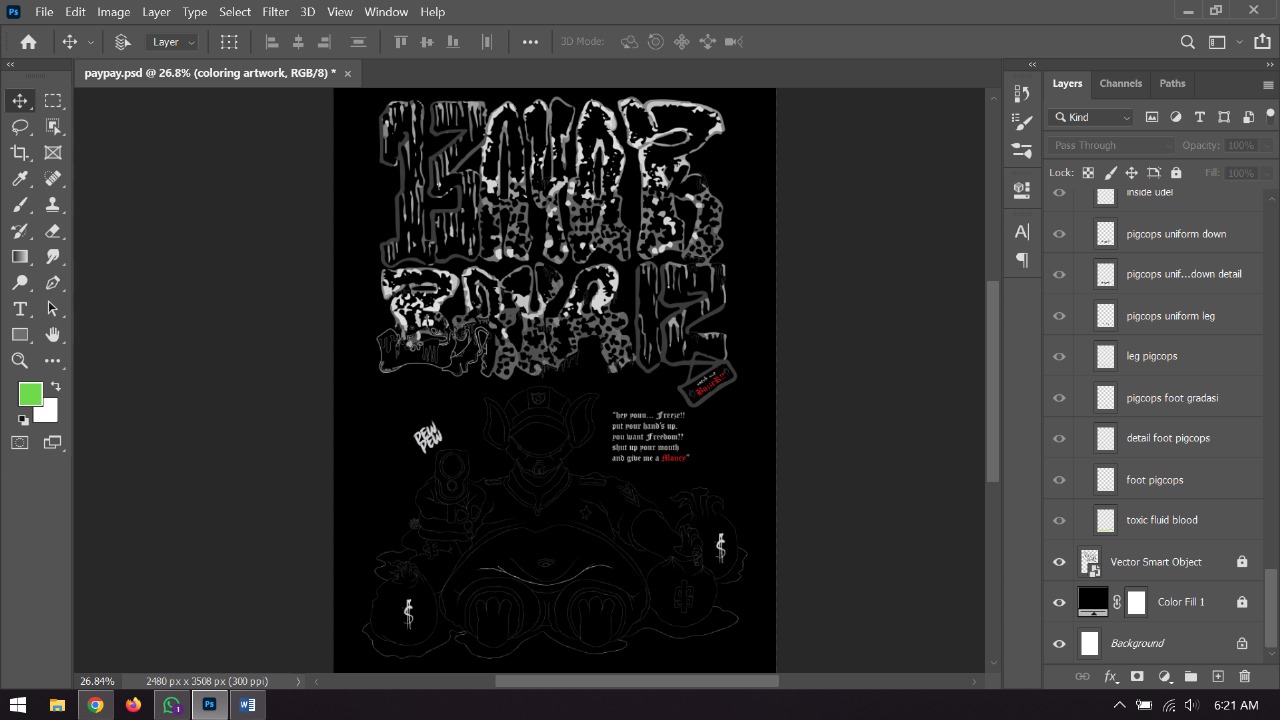Open the Search icon in options bar
The width and height of the screenshot is (1280, 720).
(x=1188, y=42)
